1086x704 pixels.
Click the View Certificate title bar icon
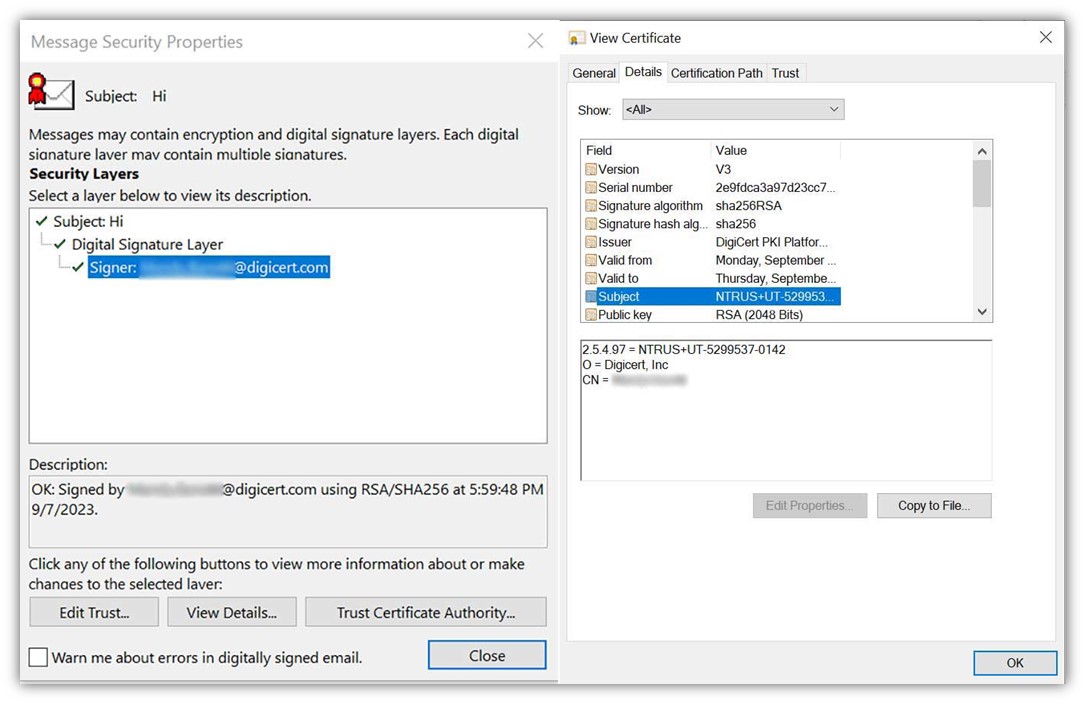coord(576,37)
